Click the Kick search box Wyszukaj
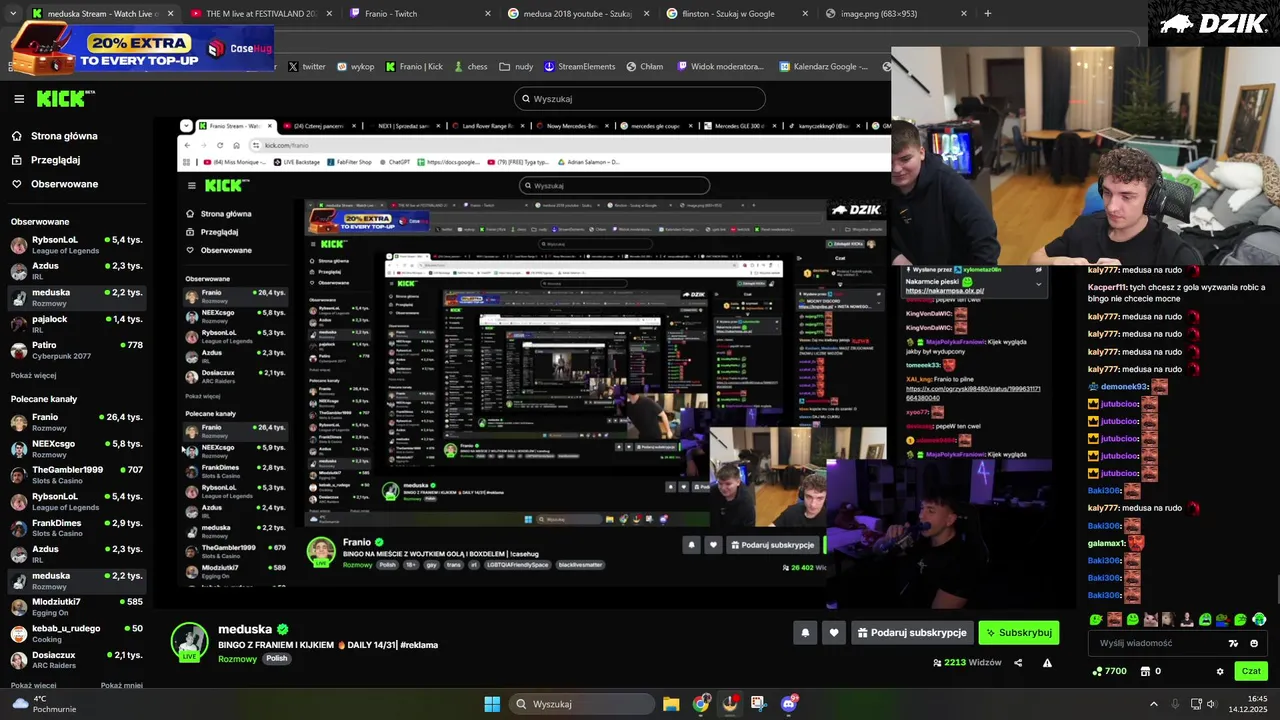Image resolution: width=1280 pixels, height=720 pixels. coord(640,99)
